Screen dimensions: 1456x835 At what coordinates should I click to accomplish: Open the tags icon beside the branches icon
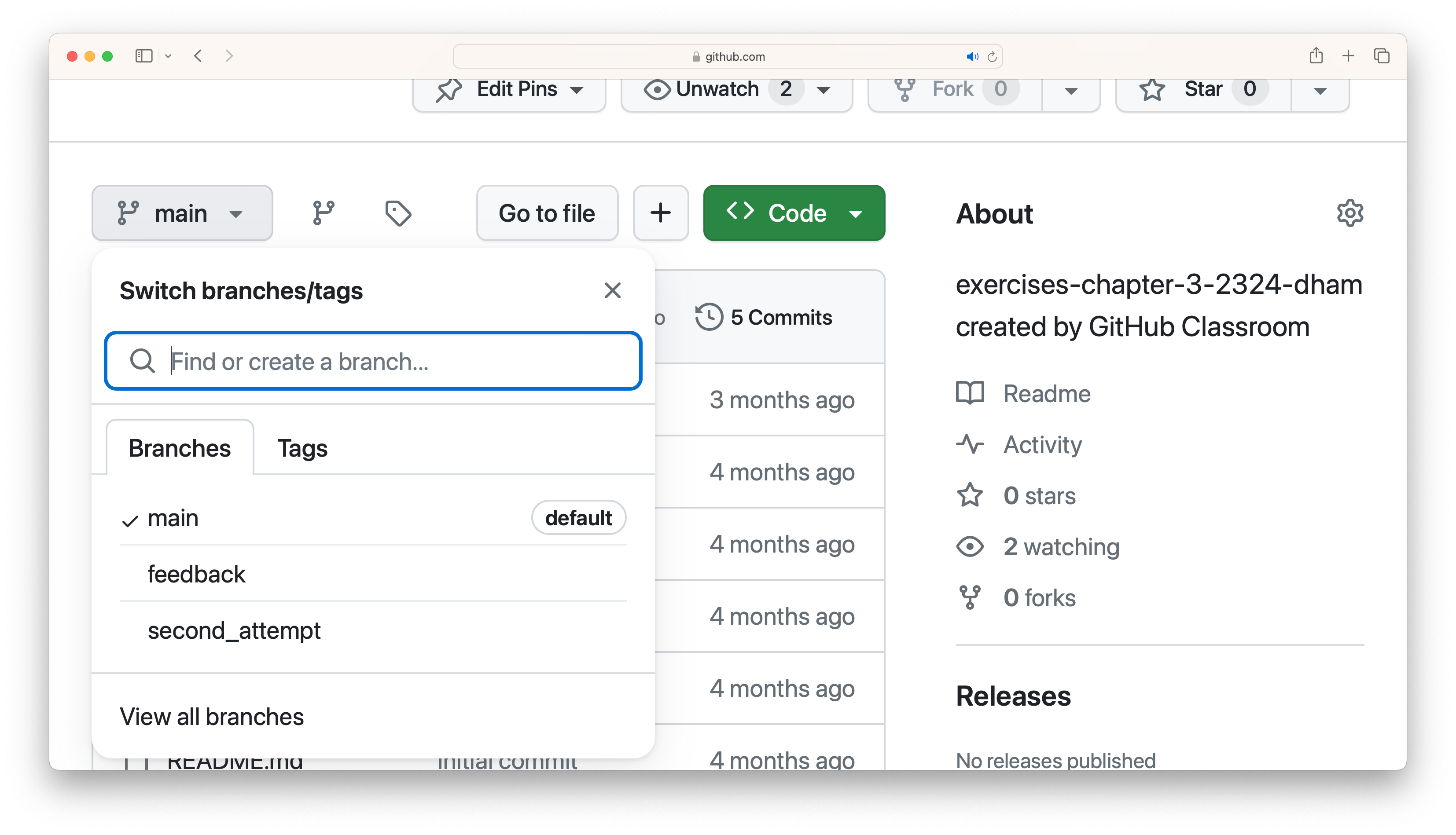pos(398,213)
